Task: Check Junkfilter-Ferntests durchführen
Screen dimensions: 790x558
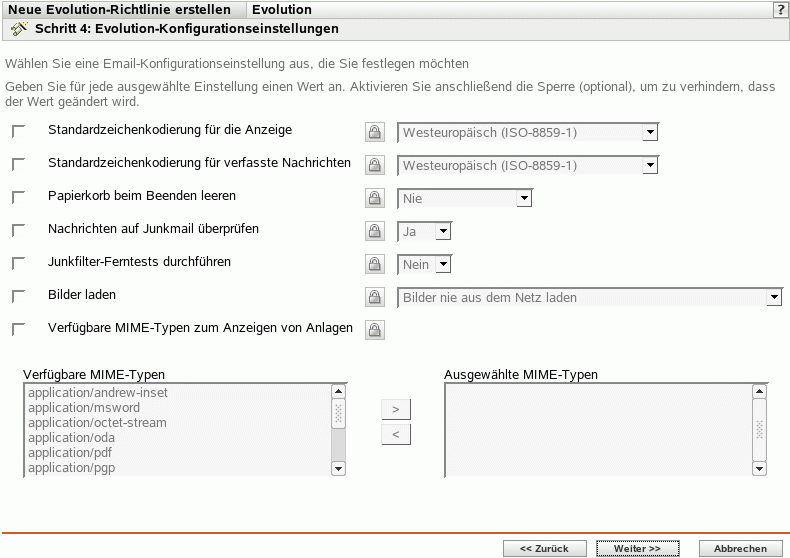Action: click(x=18, y=263)
